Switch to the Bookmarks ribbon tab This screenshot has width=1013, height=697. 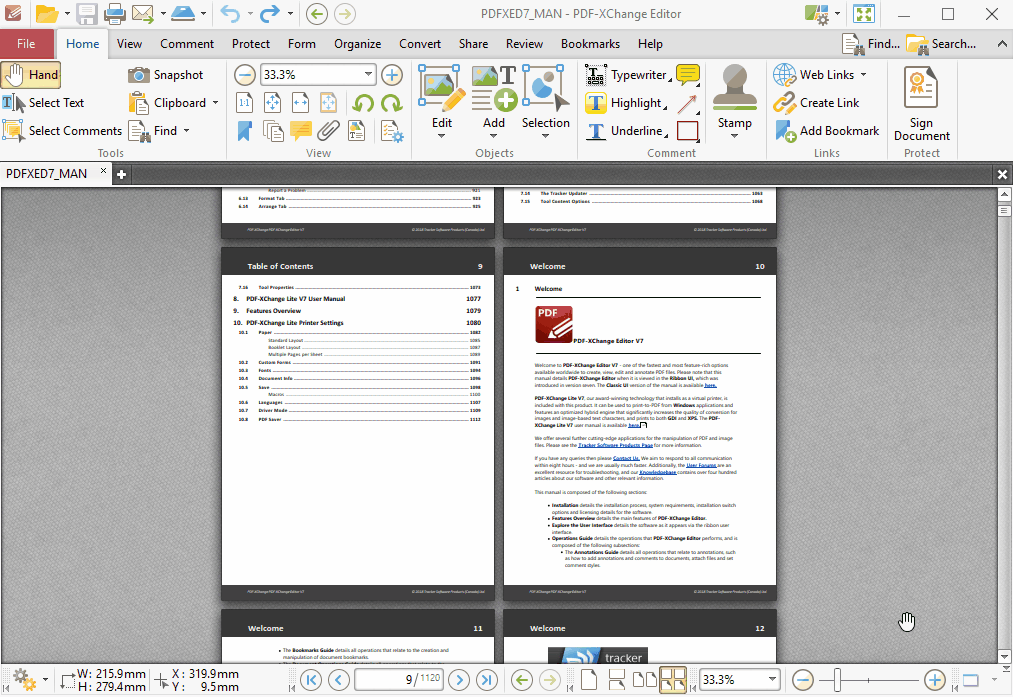pos(590,44)
